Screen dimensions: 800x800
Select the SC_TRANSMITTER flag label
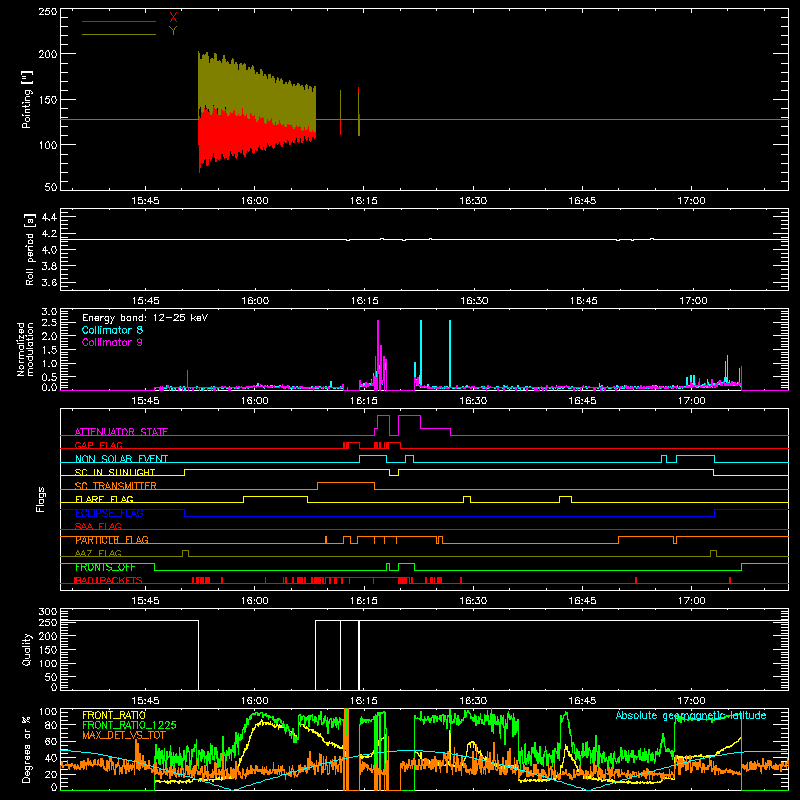(x=116, y=486)
